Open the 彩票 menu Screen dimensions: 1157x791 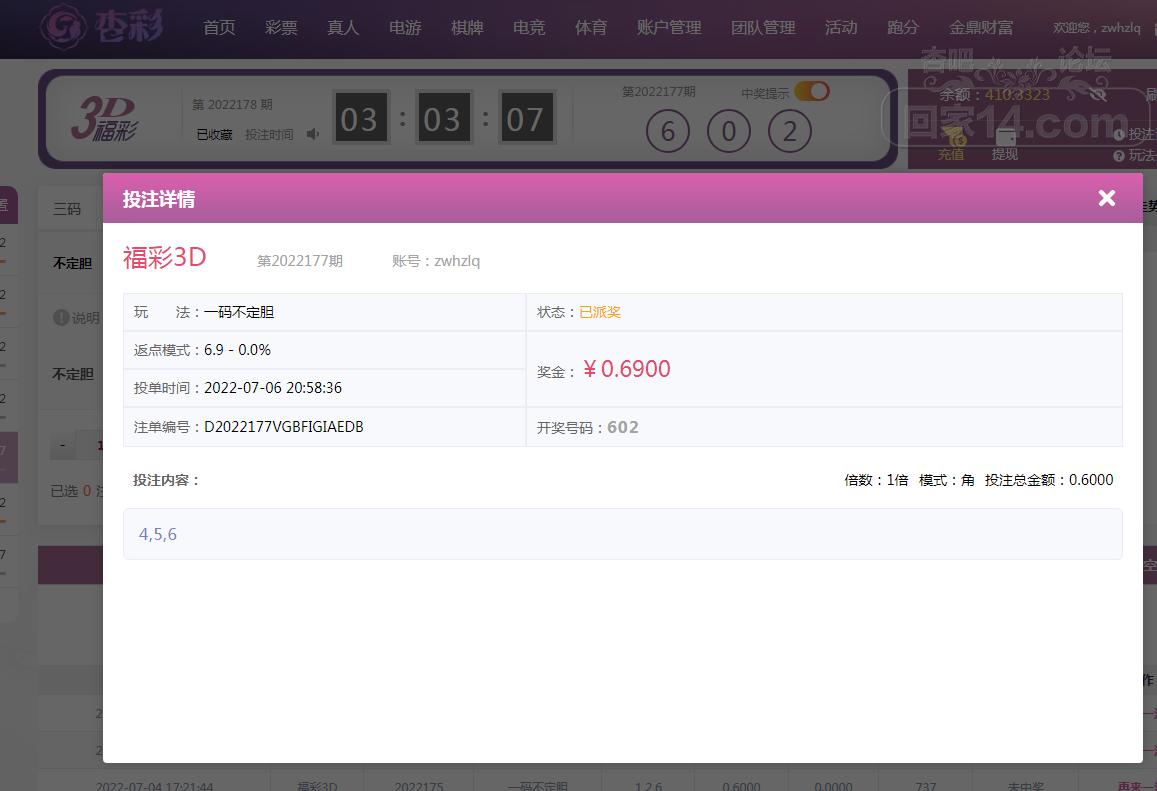[x=281, y=28]
